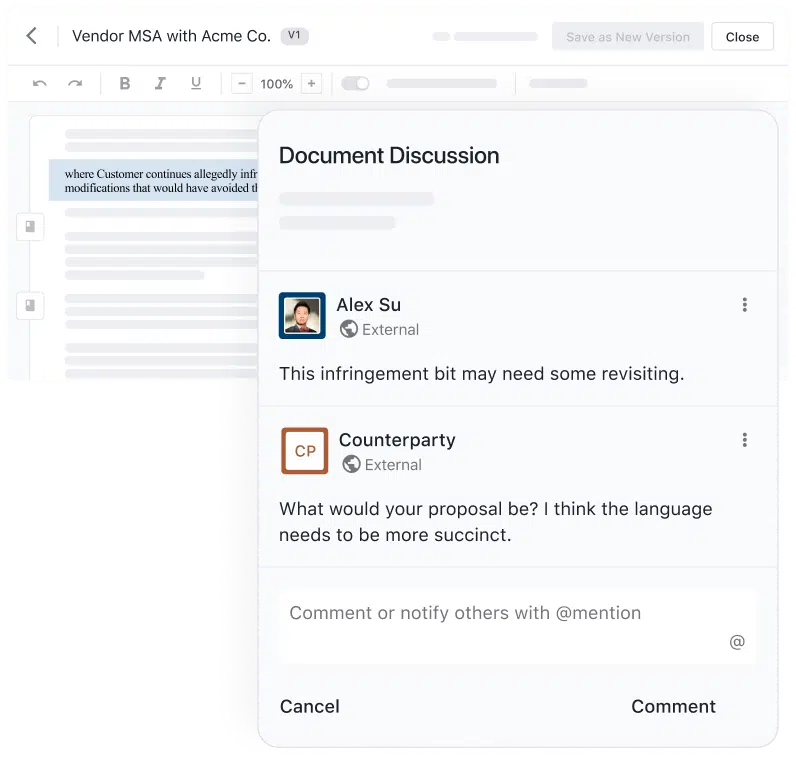Undo the last edit
This screenshot has height=764, width=796.
[x=40, y=84]
